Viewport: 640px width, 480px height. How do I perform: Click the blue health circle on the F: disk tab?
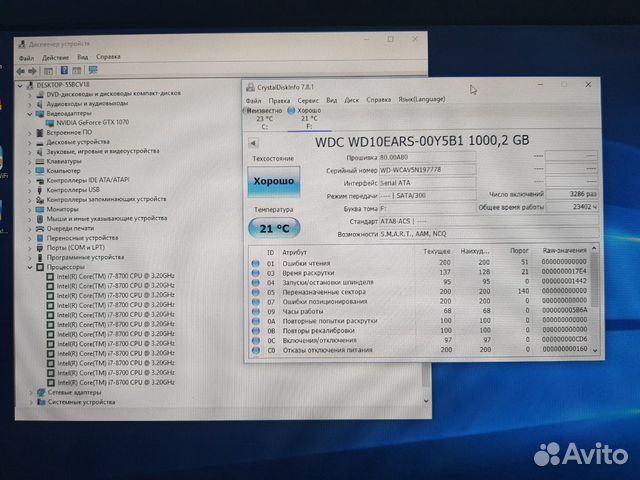(291, 111)
